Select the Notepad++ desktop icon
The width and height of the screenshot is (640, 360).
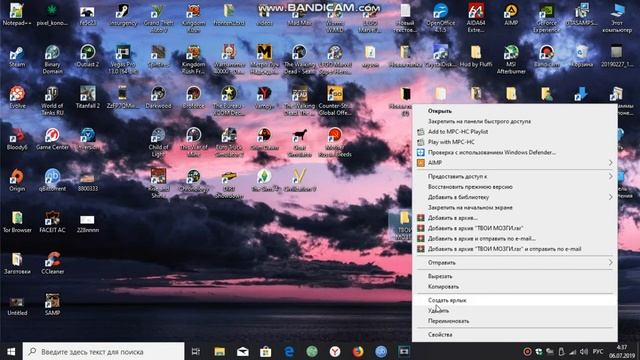point(17,15)
